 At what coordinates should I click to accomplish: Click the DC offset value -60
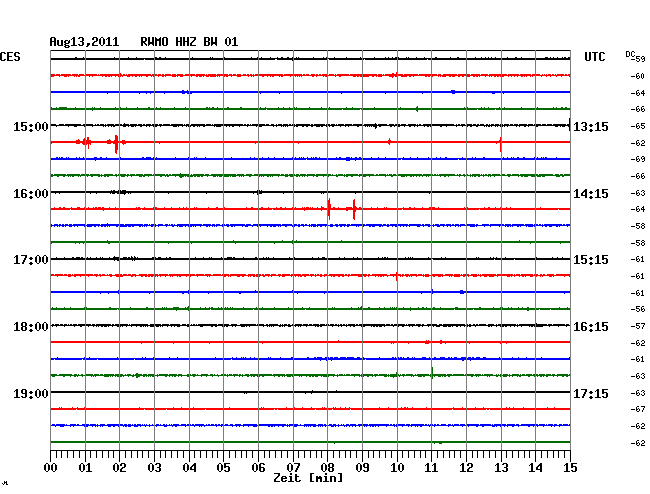click(x=638, y=76)
